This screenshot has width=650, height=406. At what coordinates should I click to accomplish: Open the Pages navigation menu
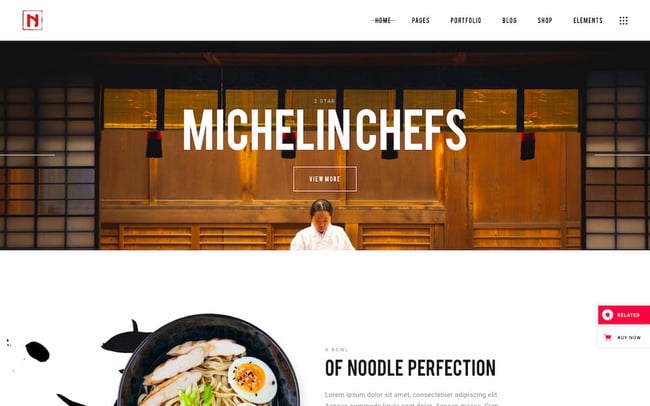click(420, 20)
